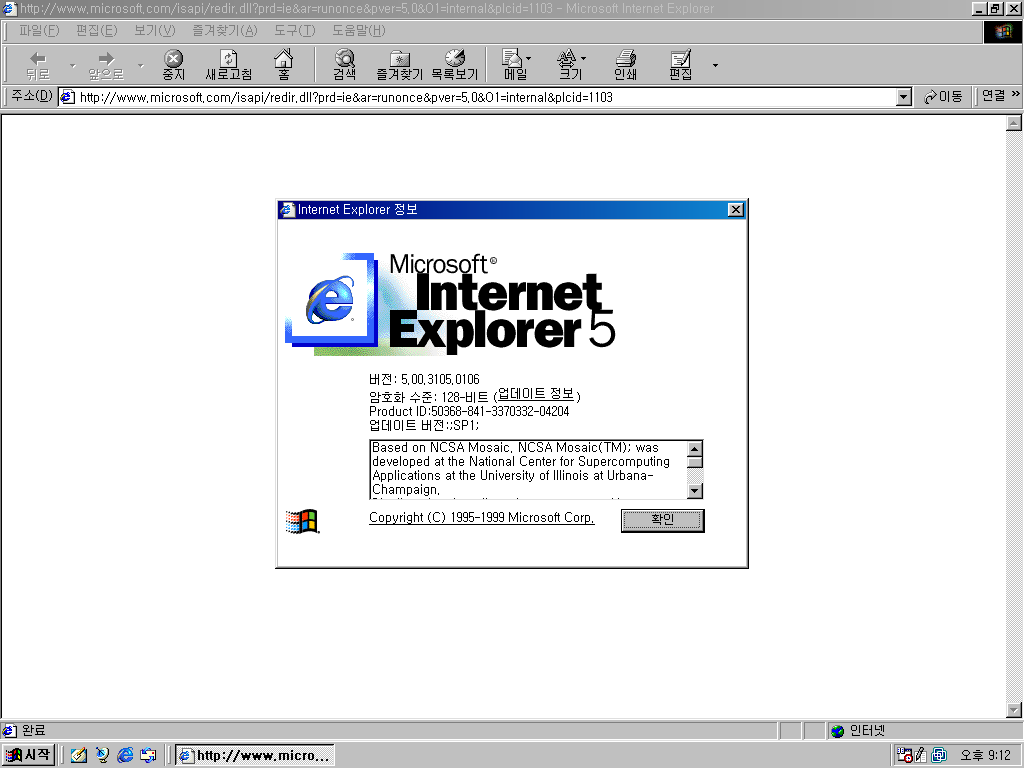The width and height of the screenshot is (1024, 768).
Task: Click the page scrollbar down arrow
Action: [x=1014, y=710]
